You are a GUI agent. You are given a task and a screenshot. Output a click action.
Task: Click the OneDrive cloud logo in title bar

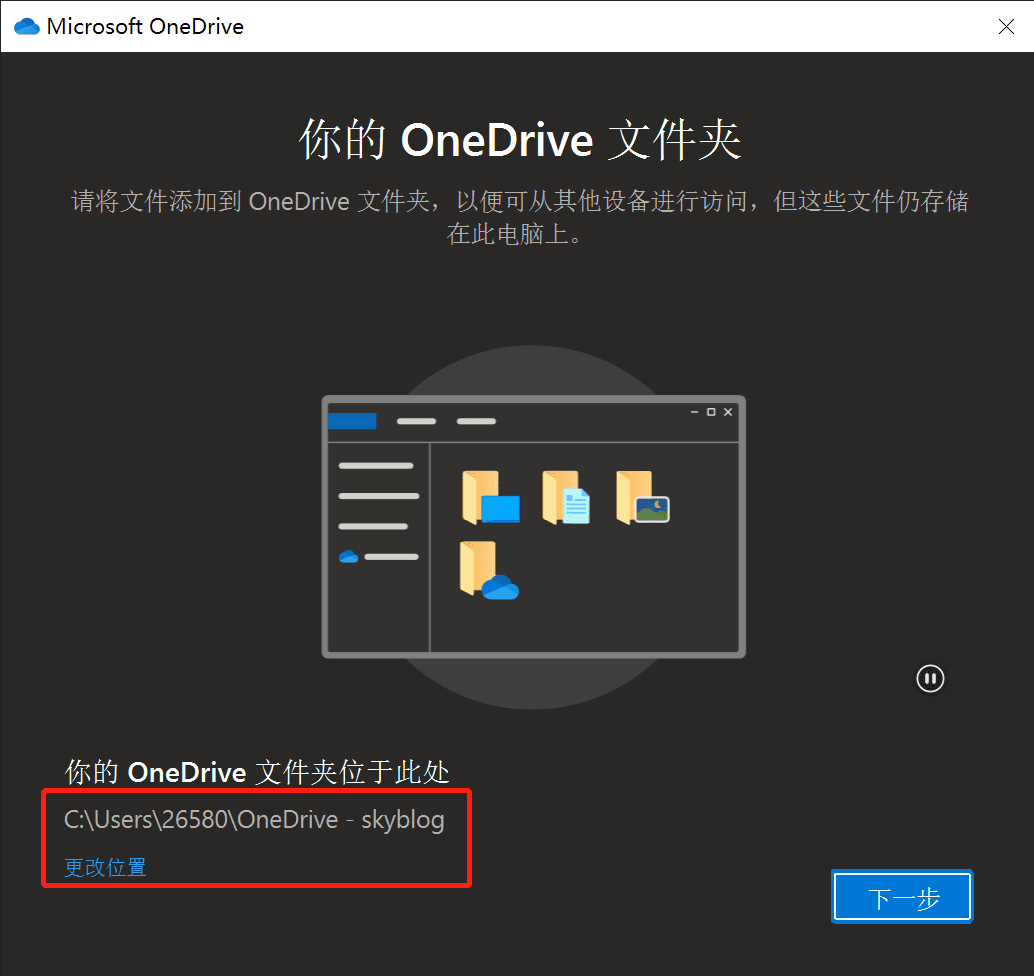(27, 27)
